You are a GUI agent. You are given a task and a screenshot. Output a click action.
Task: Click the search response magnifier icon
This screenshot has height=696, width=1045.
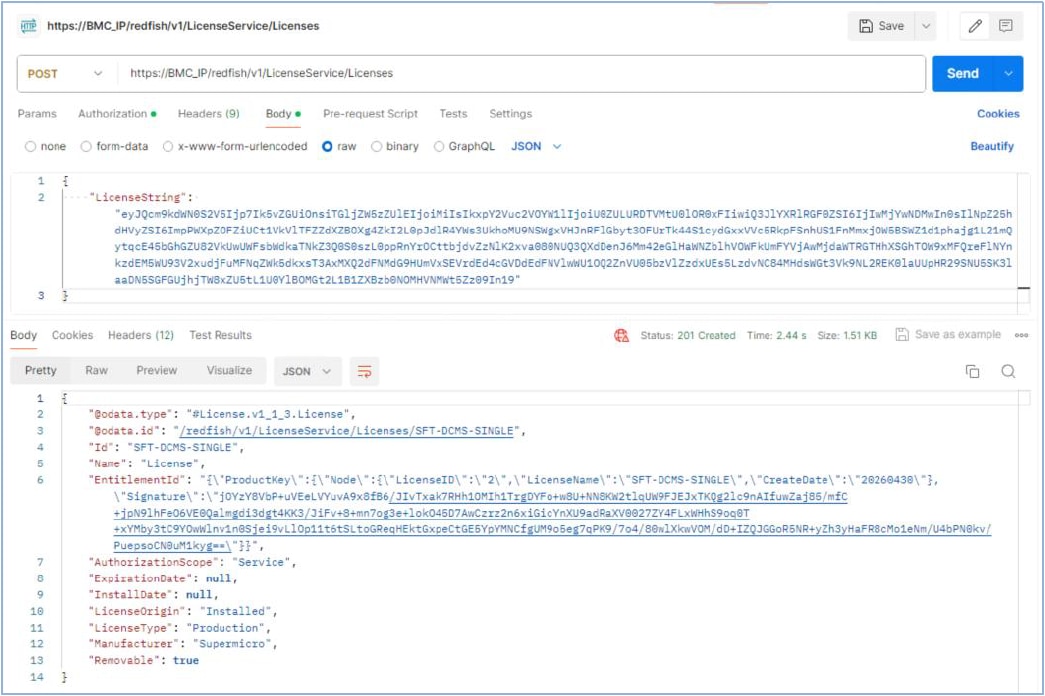[x=1008, y=371]
